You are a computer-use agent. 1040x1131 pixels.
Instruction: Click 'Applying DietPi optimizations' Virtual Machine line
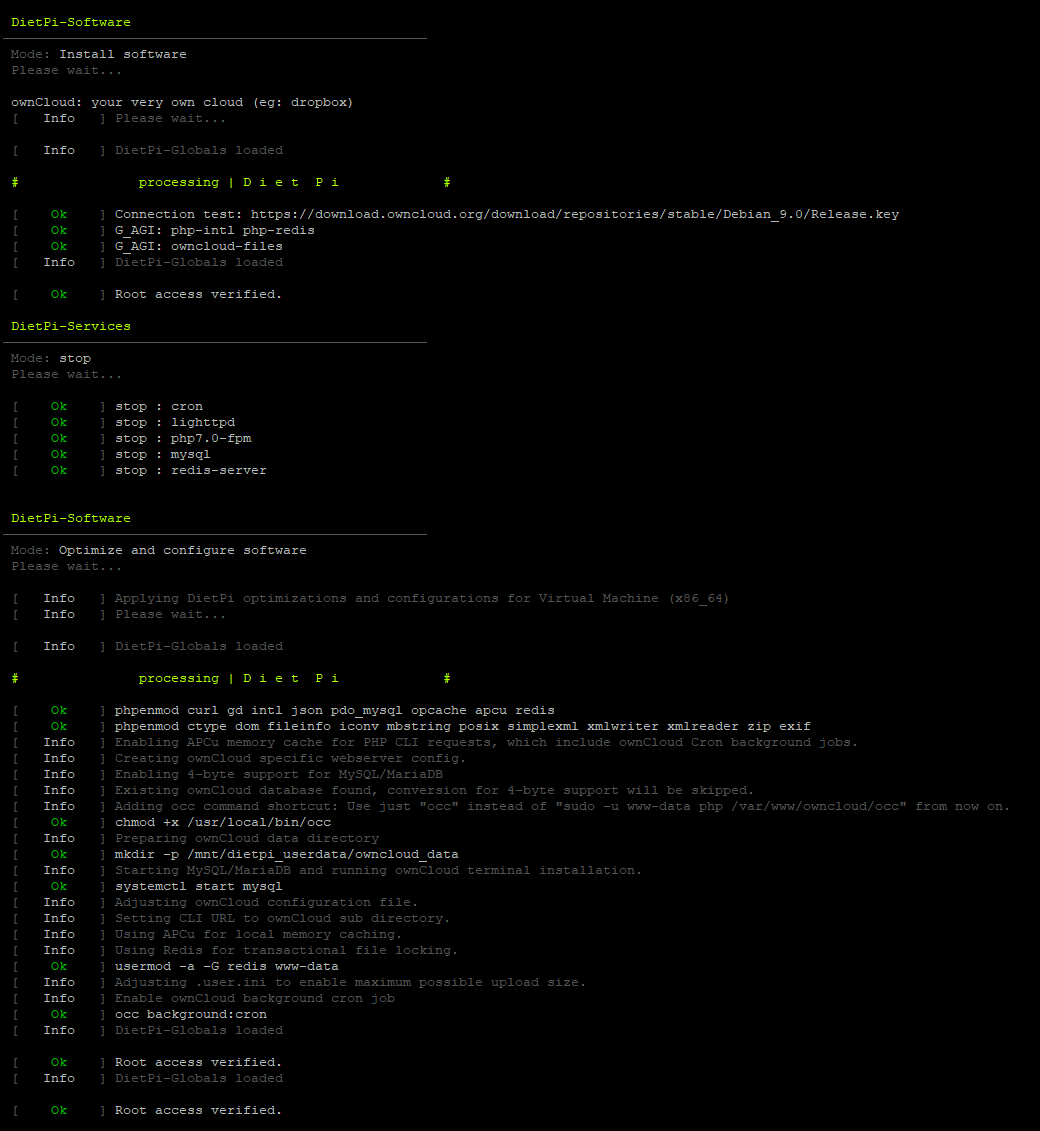(x=422, y=599)
